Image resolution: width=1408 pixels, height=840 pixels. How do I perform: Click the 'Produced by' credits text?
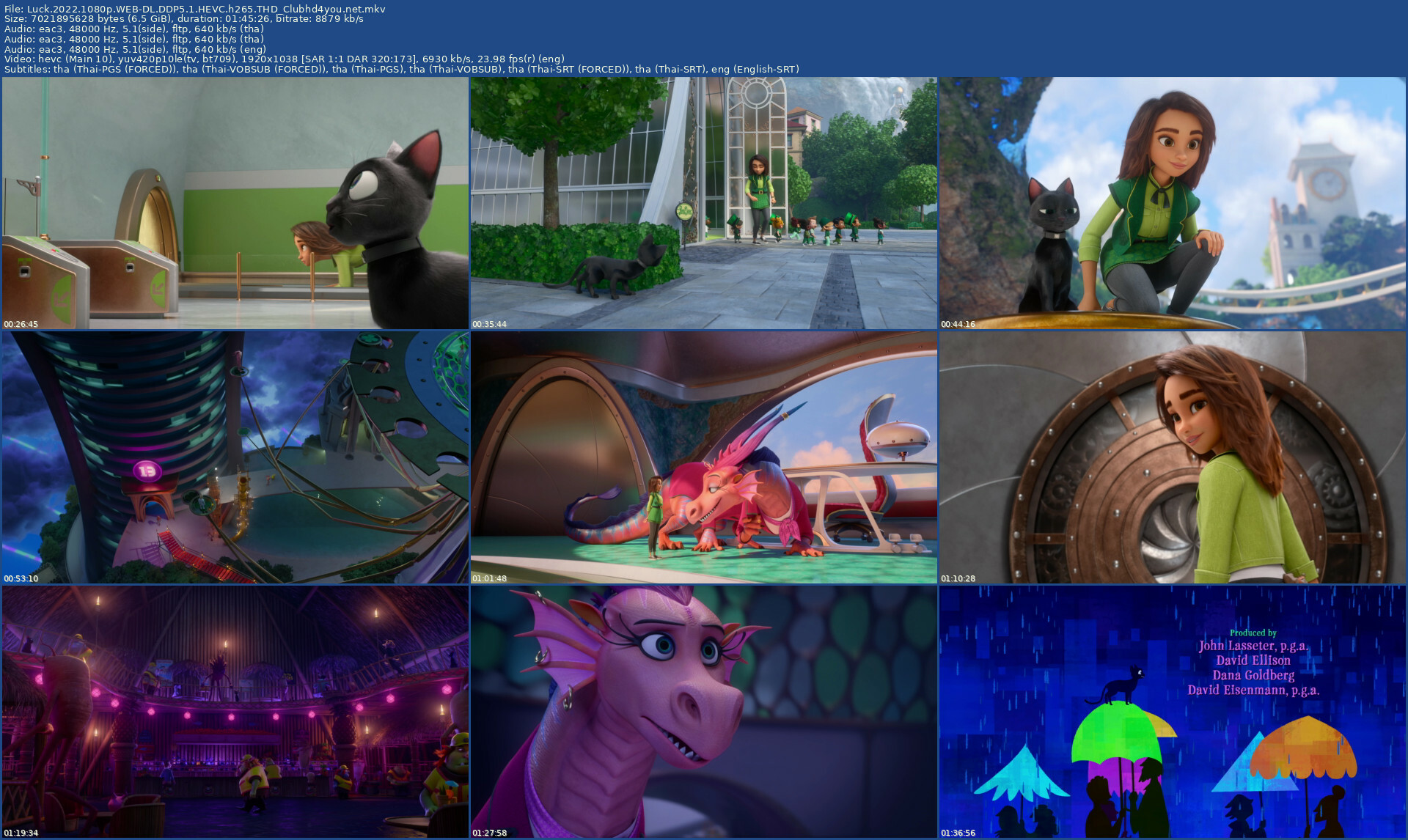pos(1253,633)
